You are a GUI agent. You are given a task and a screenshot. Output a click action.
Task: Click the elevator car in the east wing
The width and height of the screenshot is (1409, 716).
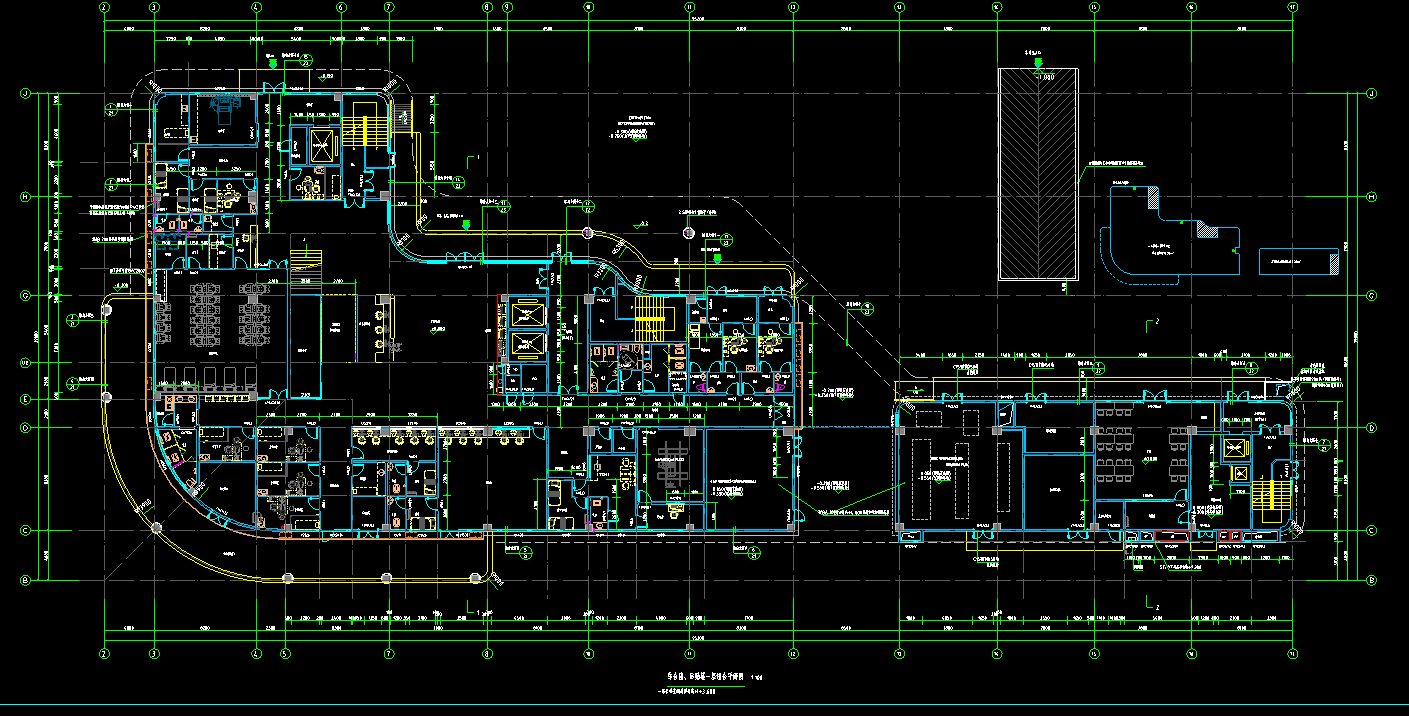click(1234, 449)
